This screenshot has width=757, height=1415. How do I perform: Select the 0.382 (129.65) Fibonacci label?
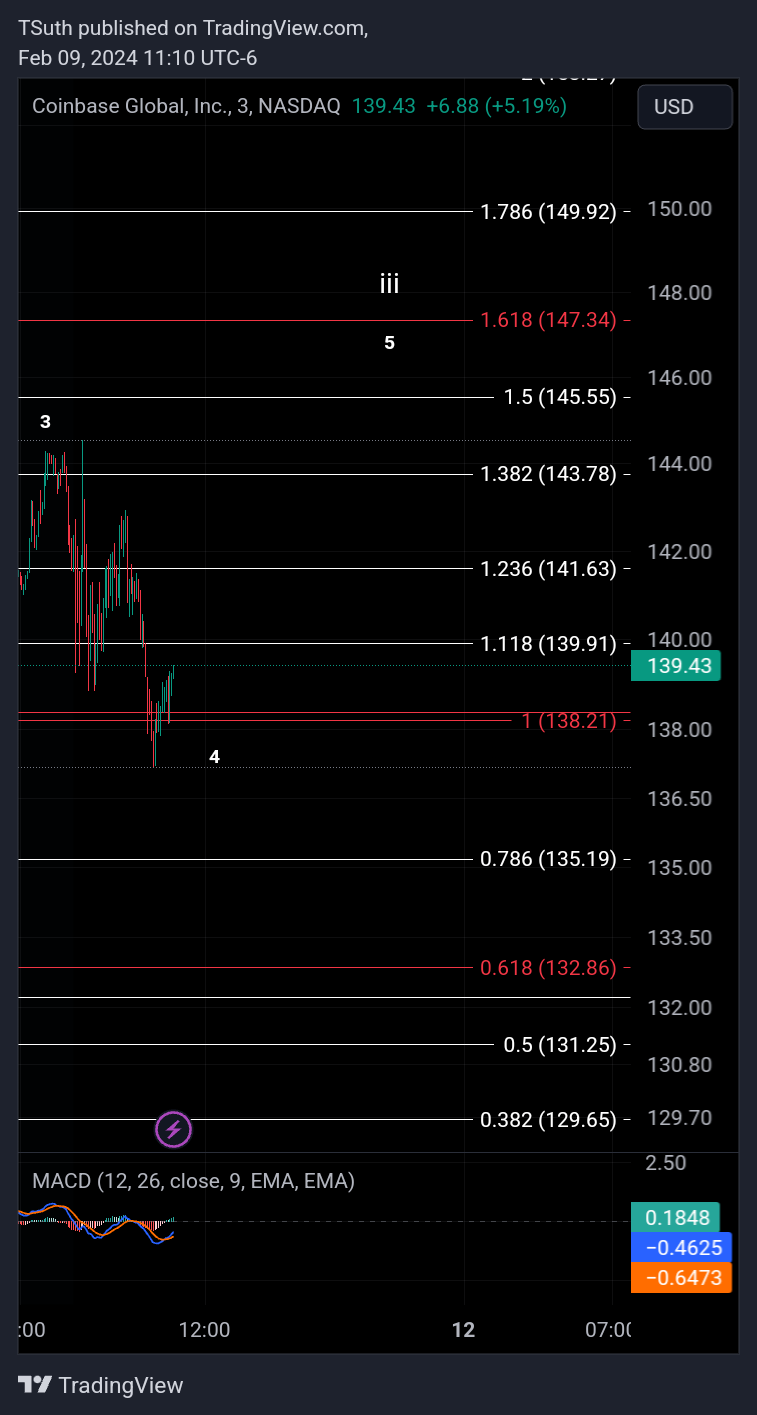coord(548,1120)
